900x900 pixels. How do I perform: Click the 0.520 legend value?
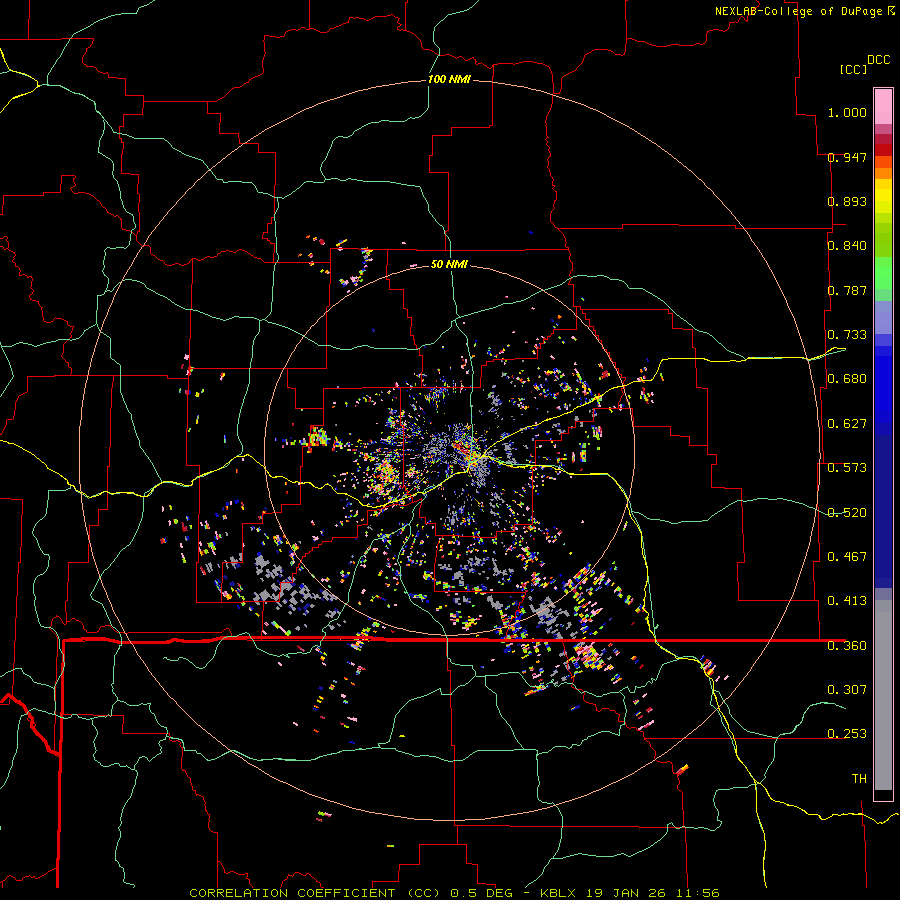coord(847,513)
